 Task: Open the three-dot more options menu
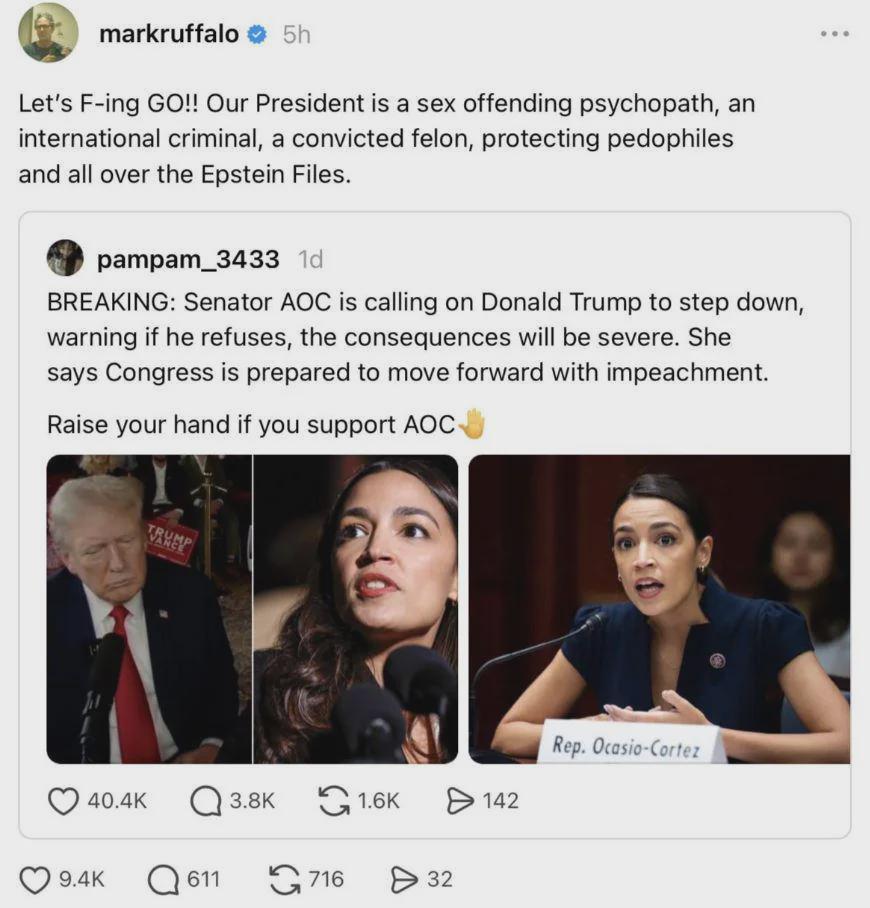click(x=834, y=34)
